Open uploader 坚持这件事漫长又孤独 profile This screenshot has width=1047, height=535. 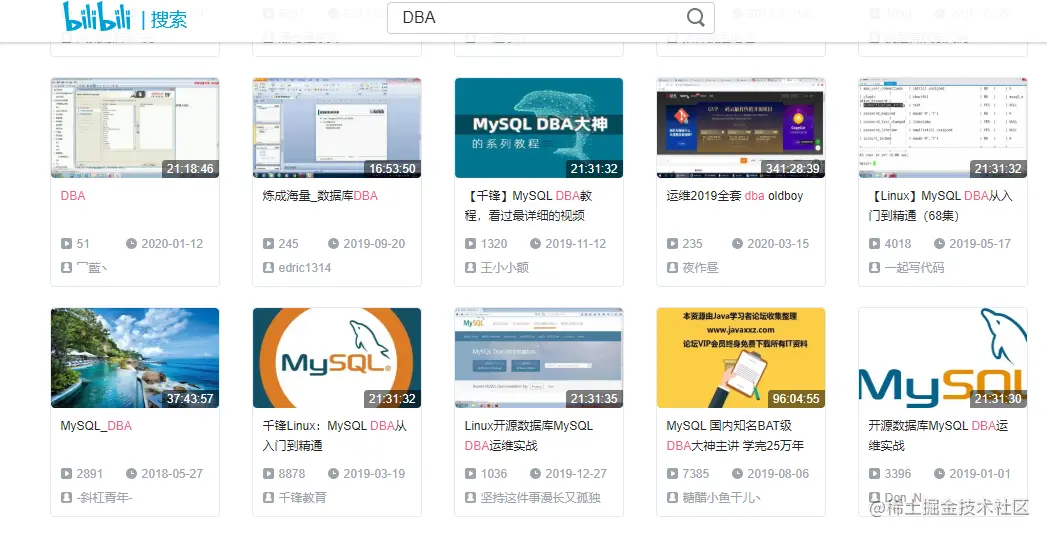coord(540,497)
